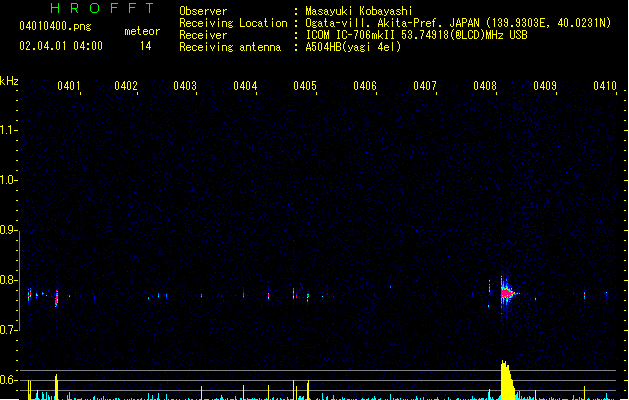
Task: Click the 0403 time marker
Action: tap(185, 86)
